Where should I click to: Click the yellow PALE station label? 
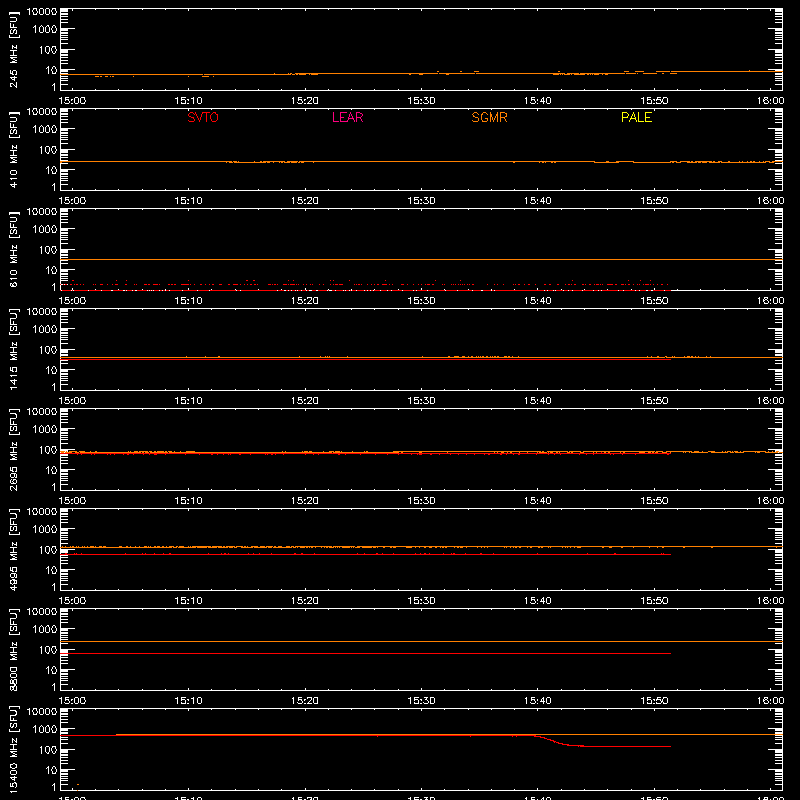coord(636,117)
